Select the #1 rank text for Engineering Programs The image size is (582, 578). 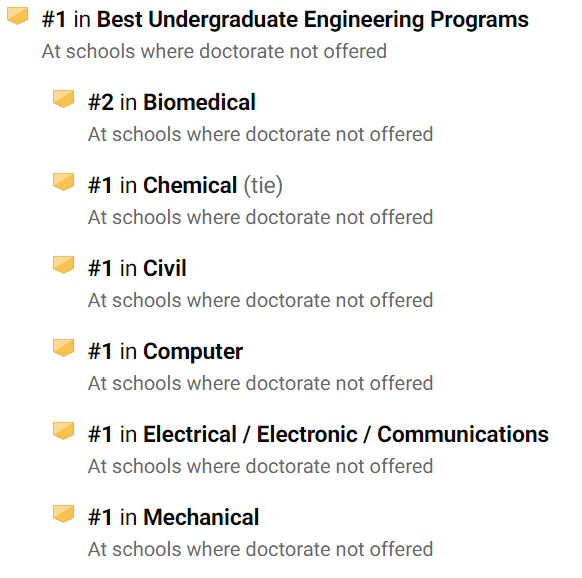[x=54, y=20]
